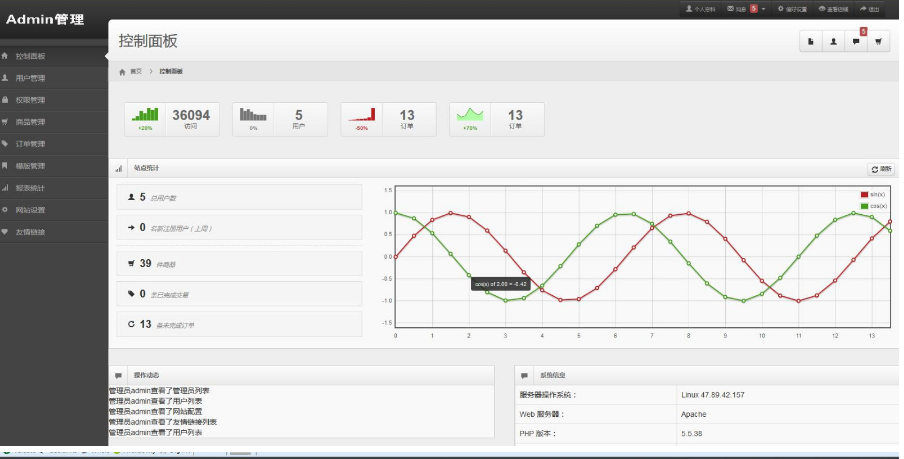Click the 站点统计 panel chart icon
The width and height of the screenshot is (904, 459).
click(x=119, y=168)
